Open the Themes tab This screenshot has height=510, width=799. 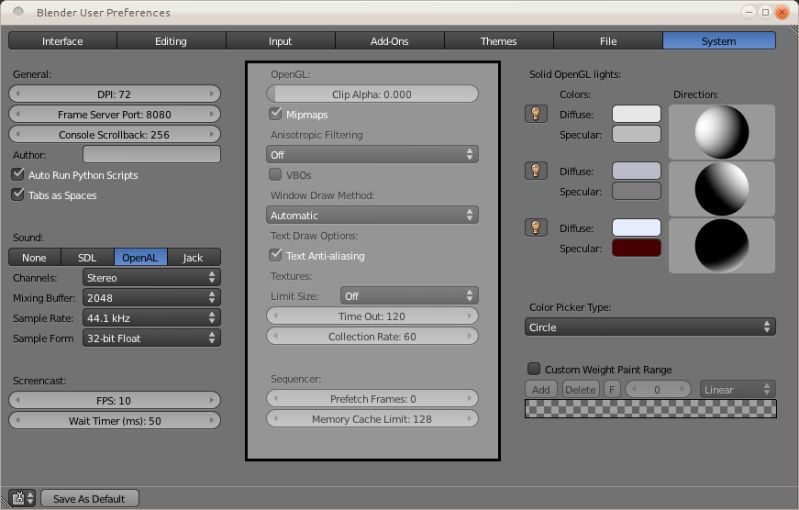coord(499,41)
